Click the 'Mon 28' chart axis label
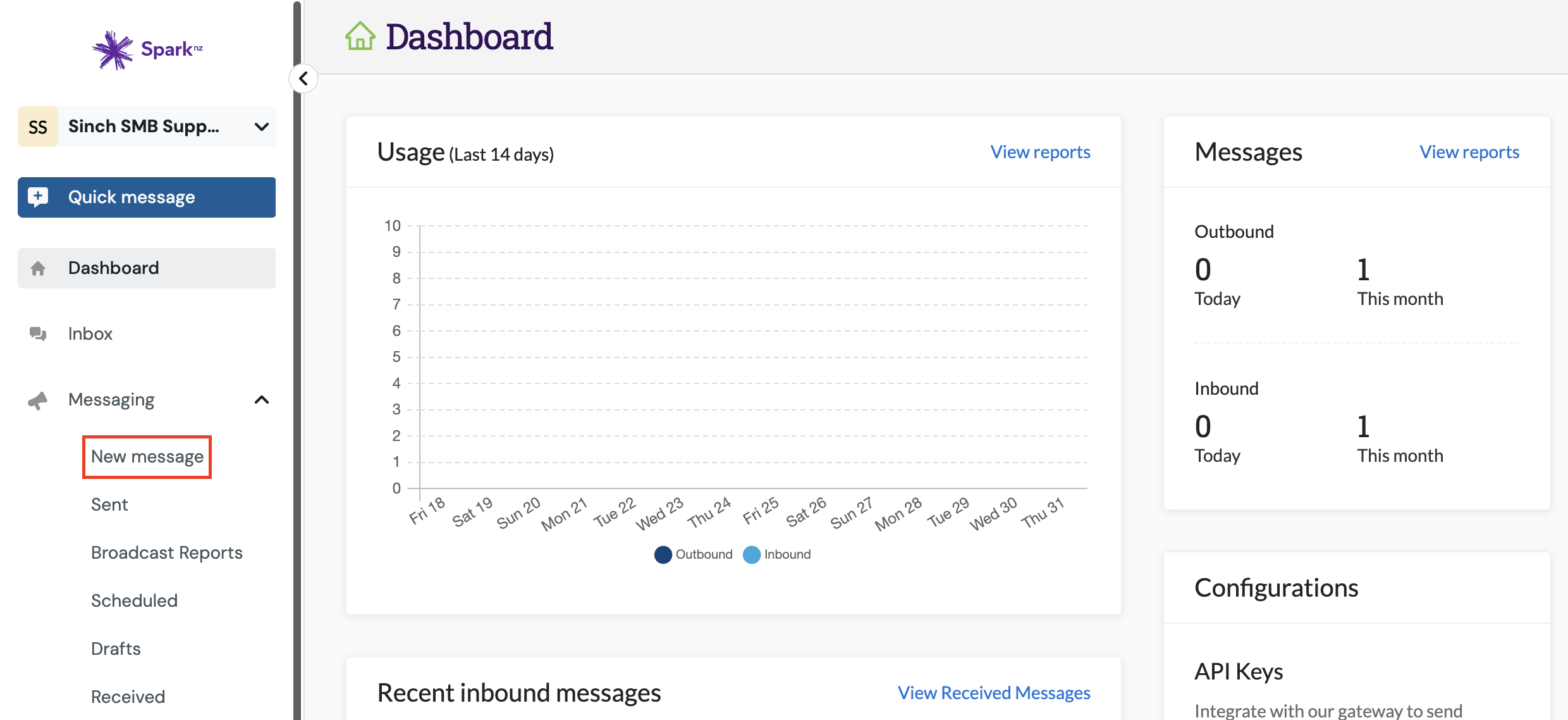 tap(898, 514)
